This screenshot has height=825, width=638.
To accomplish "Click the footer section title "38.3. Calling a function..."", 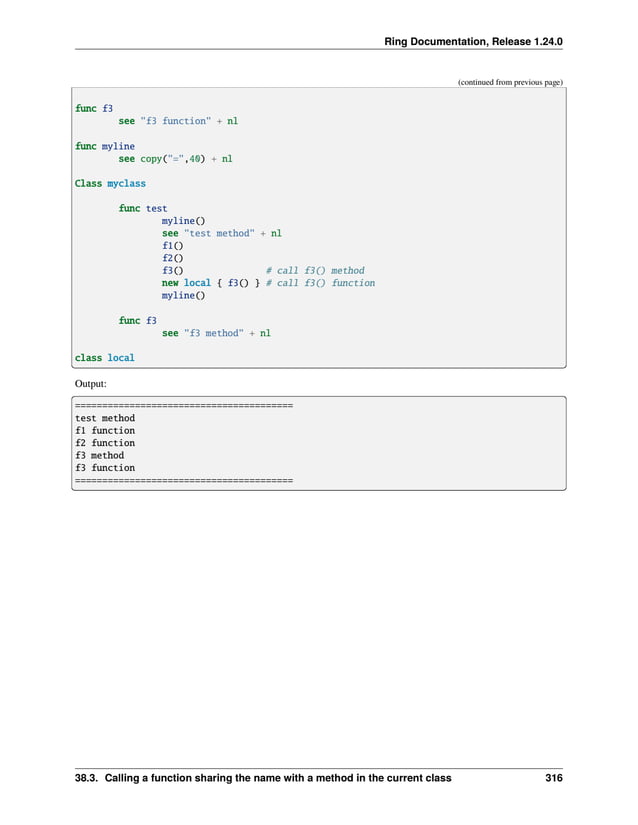I will pos(263,778).
